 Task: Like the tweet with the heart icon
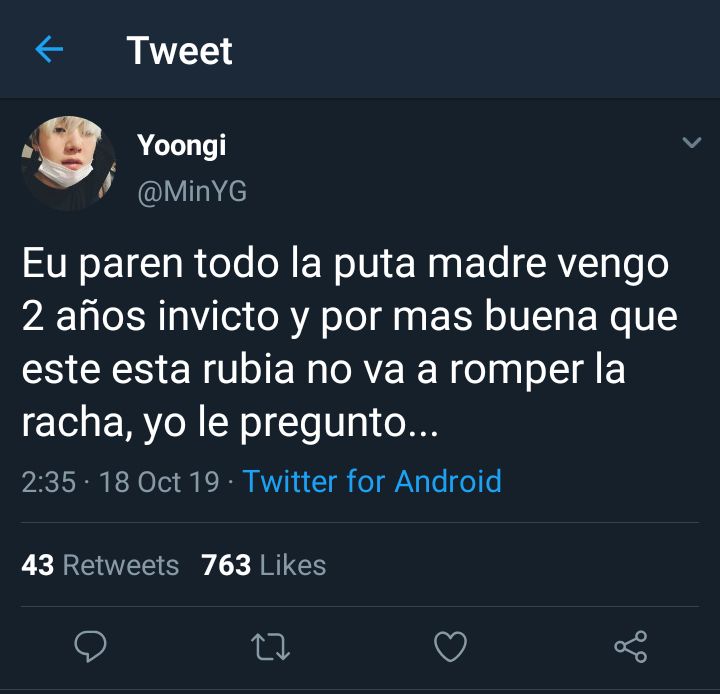coord(450,646)
